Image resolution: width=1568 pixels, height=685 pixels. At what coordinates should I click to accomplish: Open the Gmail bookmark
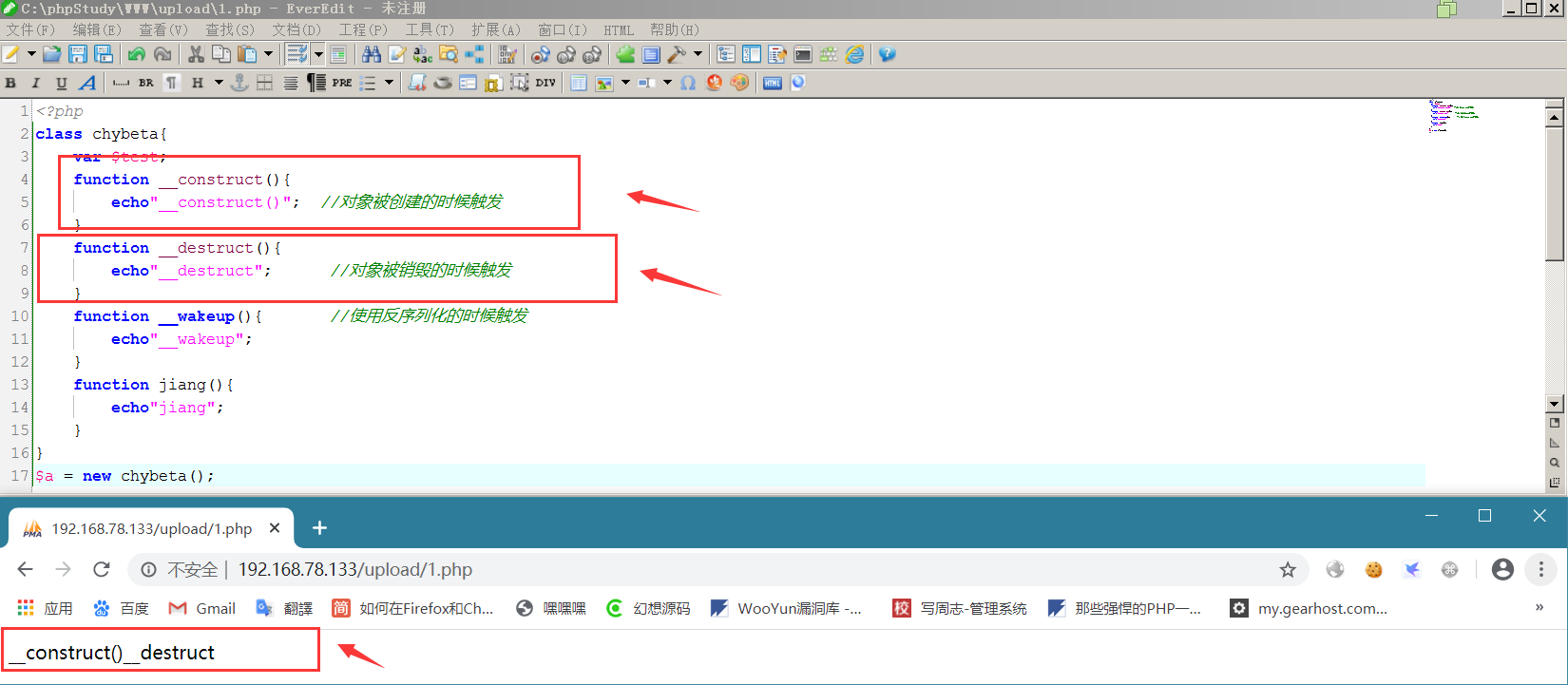[202, 608]
